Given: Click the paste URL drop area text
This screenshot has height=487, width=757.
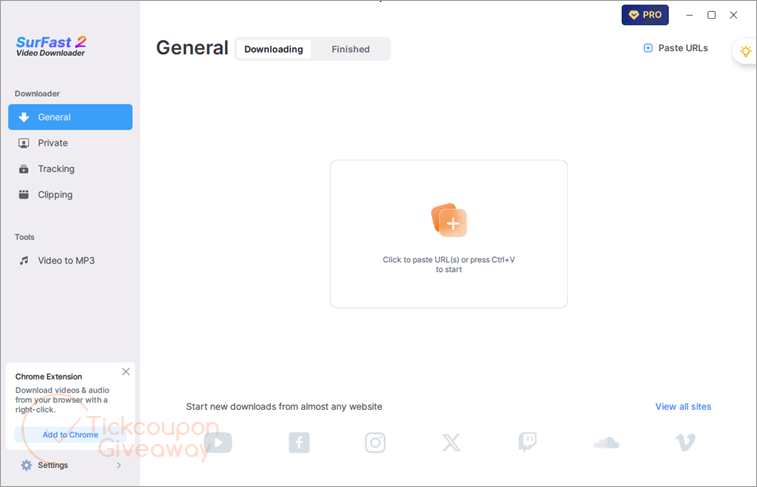Looking at the screenshot, I should coord(449,264).
